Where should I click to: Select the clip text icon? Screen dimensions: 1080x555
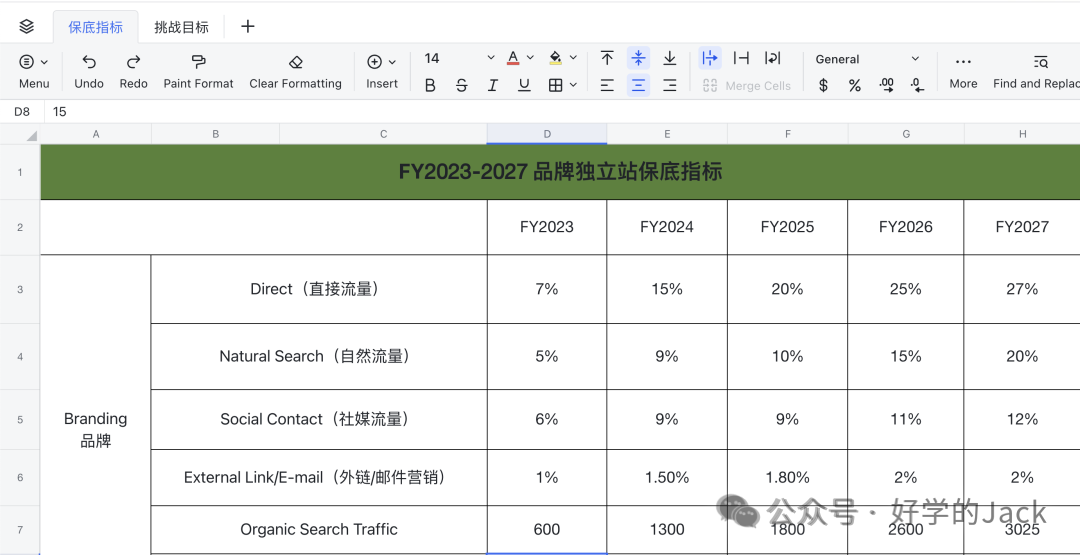point(741,58)
